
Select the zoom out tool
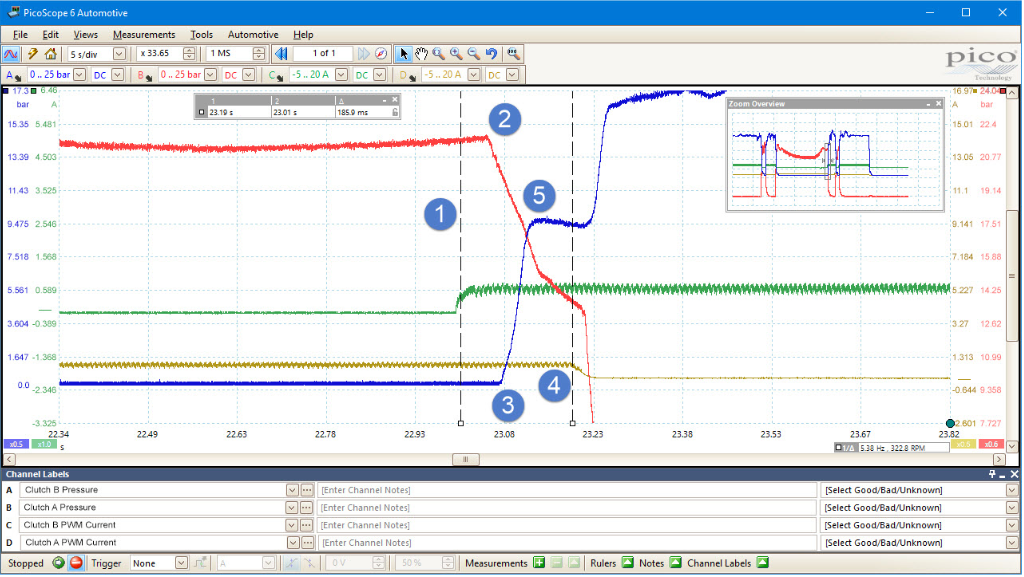click(x=474, y=54)
